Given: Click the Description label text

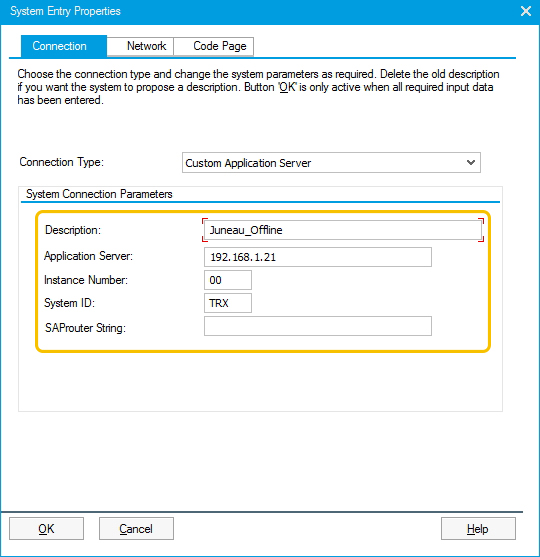Looking at the screenshot, I should pos(73,230).
